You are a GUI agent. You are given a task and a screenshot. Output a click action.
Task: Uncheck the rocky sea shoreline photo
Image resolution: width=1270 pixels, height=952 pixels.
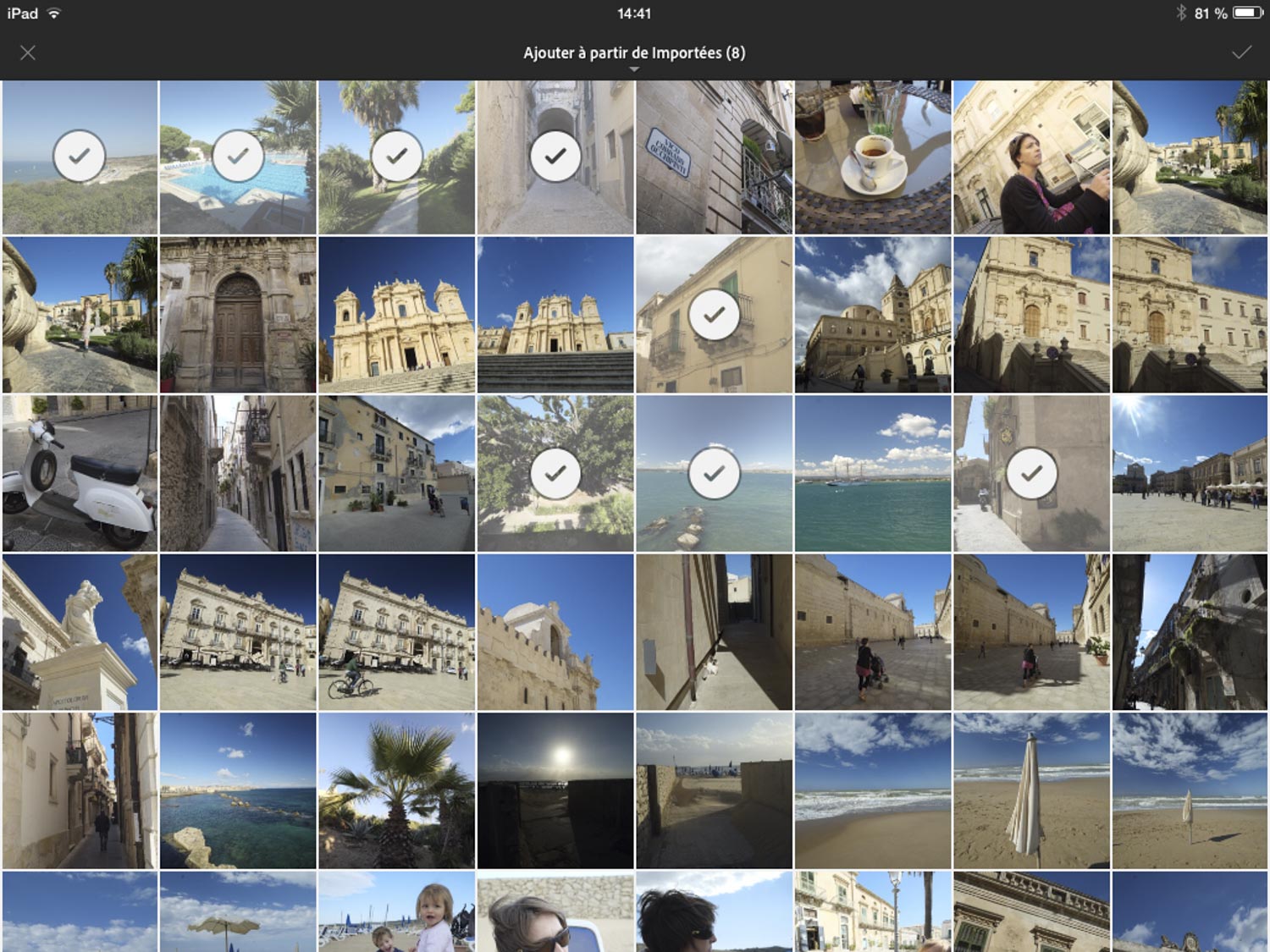pyautogui.click(x=714, y=473)
